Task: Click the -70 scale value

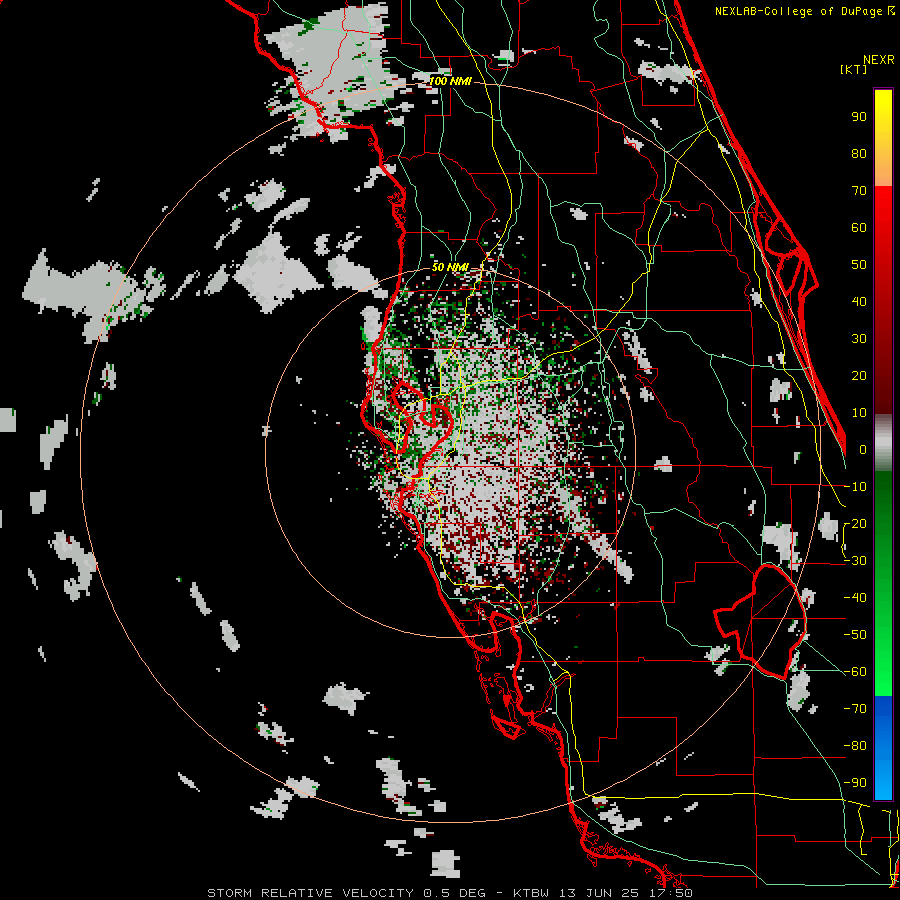Action: coord(855,709)
